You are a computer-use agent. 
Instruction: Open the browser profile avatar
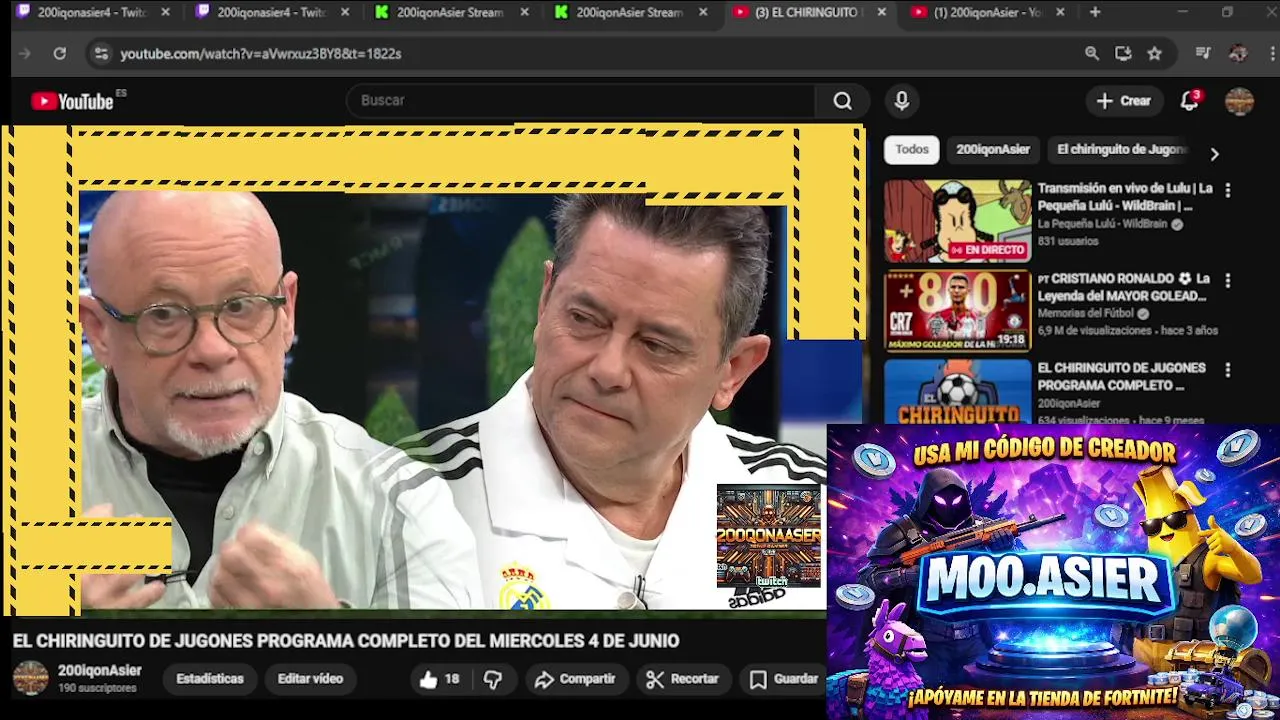point(1238,53)
